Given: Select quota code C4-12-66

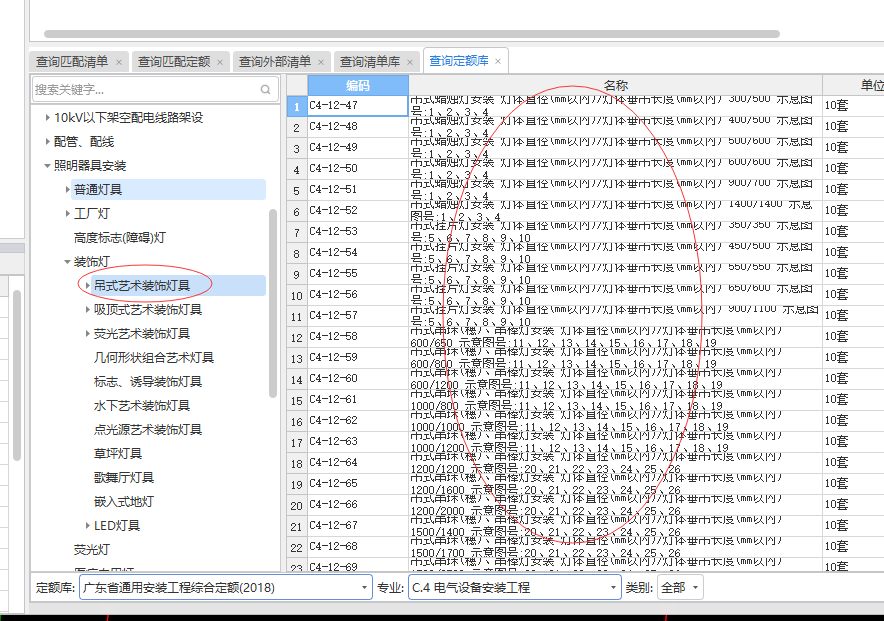Looking at the screenshot, I should coord(357,504).
